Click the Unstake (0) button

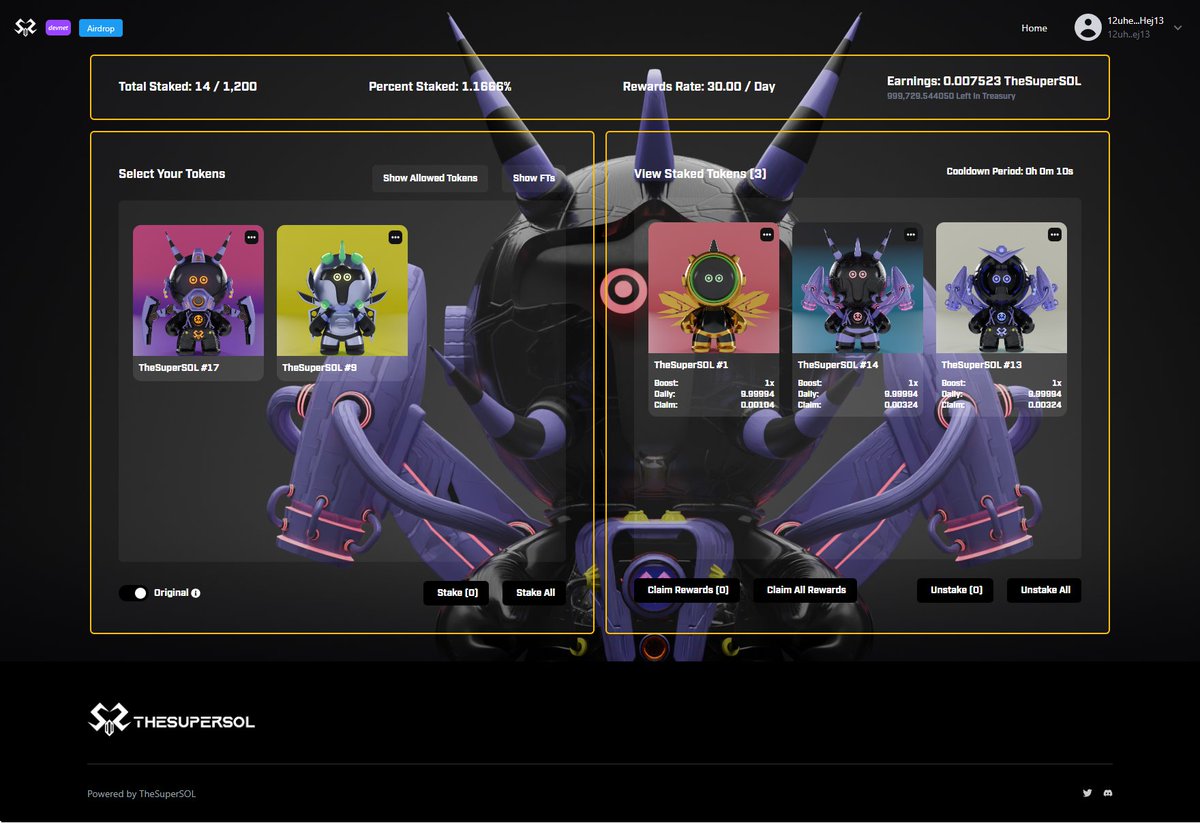(956, 590)
